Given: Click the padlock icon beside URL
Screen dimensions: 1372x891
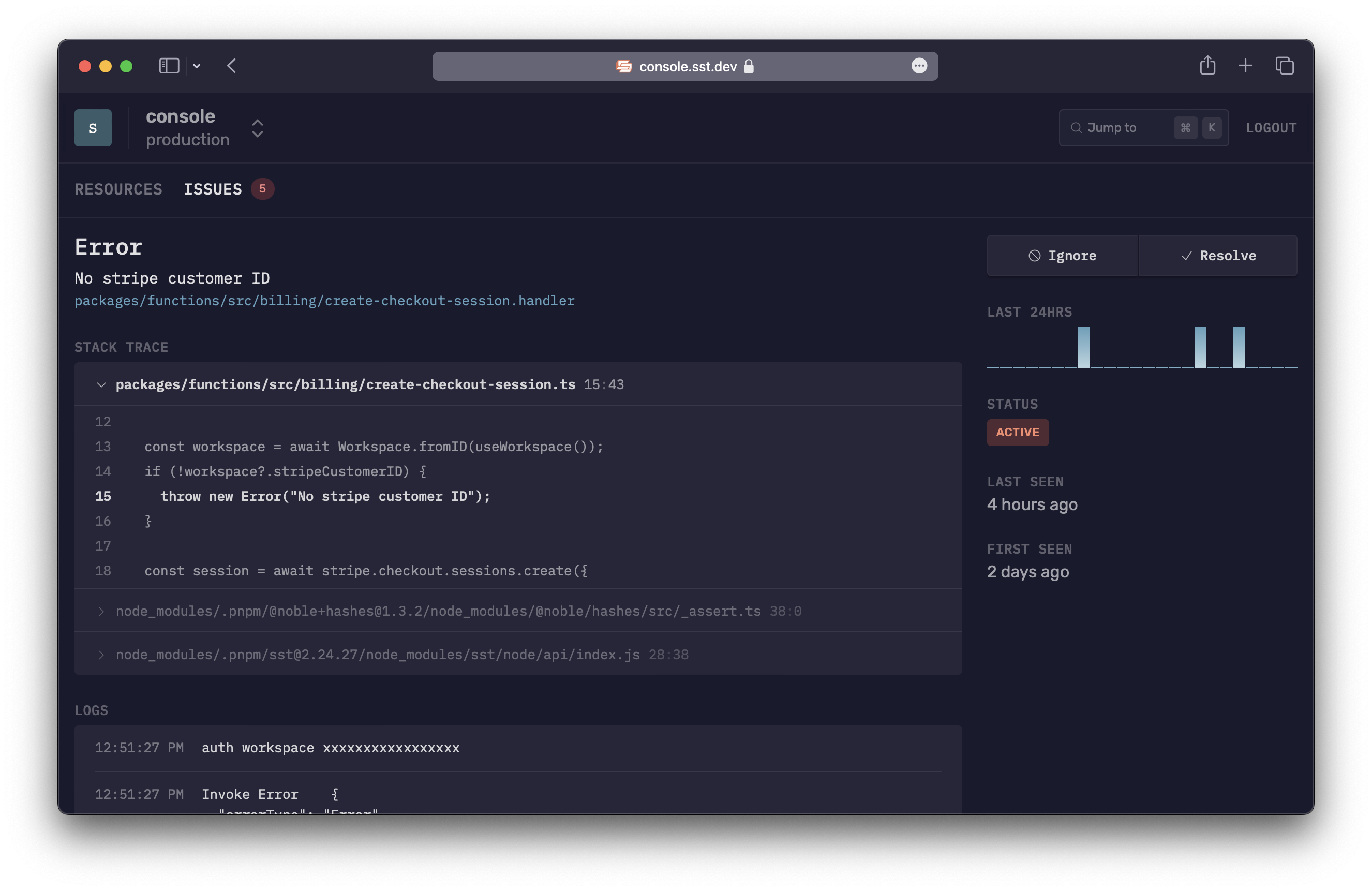Looking at the screenshot, I should coord(749,66).
